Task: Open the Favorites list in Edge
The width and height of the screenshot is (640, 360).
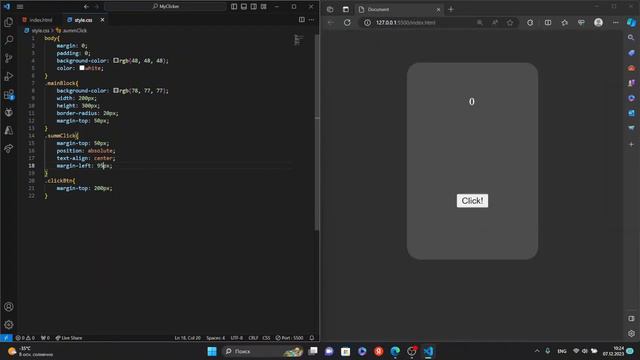Action: coord(564,22)
